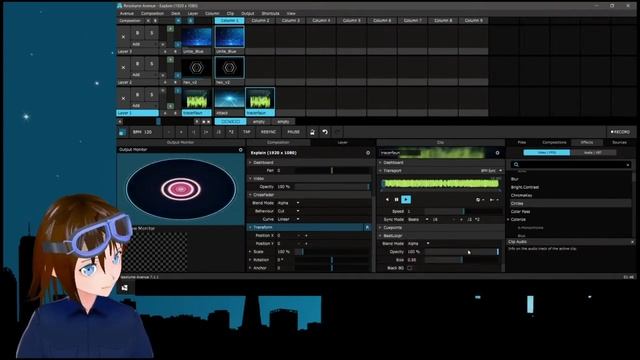Click composition X button in header row

point(148,20)
